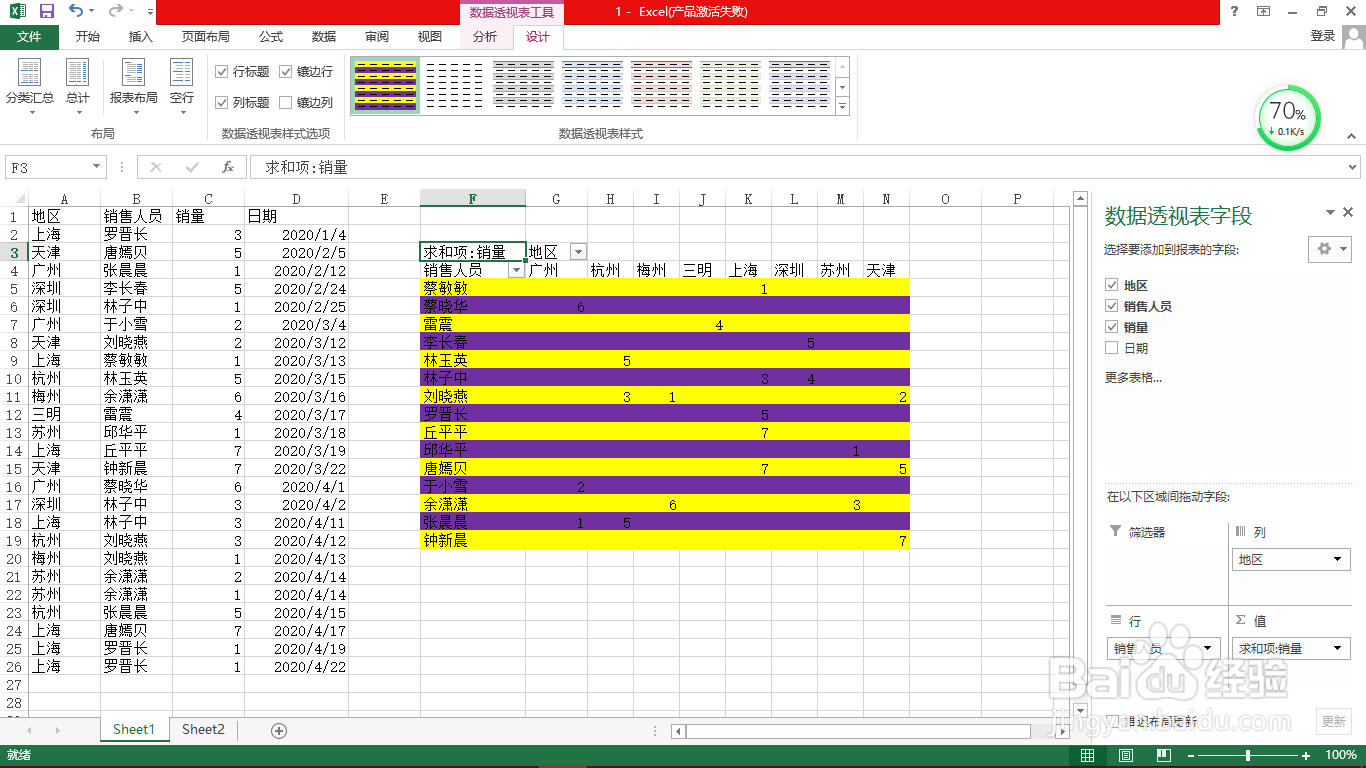Open the field list gear tools icon
Screen dimensions: 1366x768
point(1330,249)
